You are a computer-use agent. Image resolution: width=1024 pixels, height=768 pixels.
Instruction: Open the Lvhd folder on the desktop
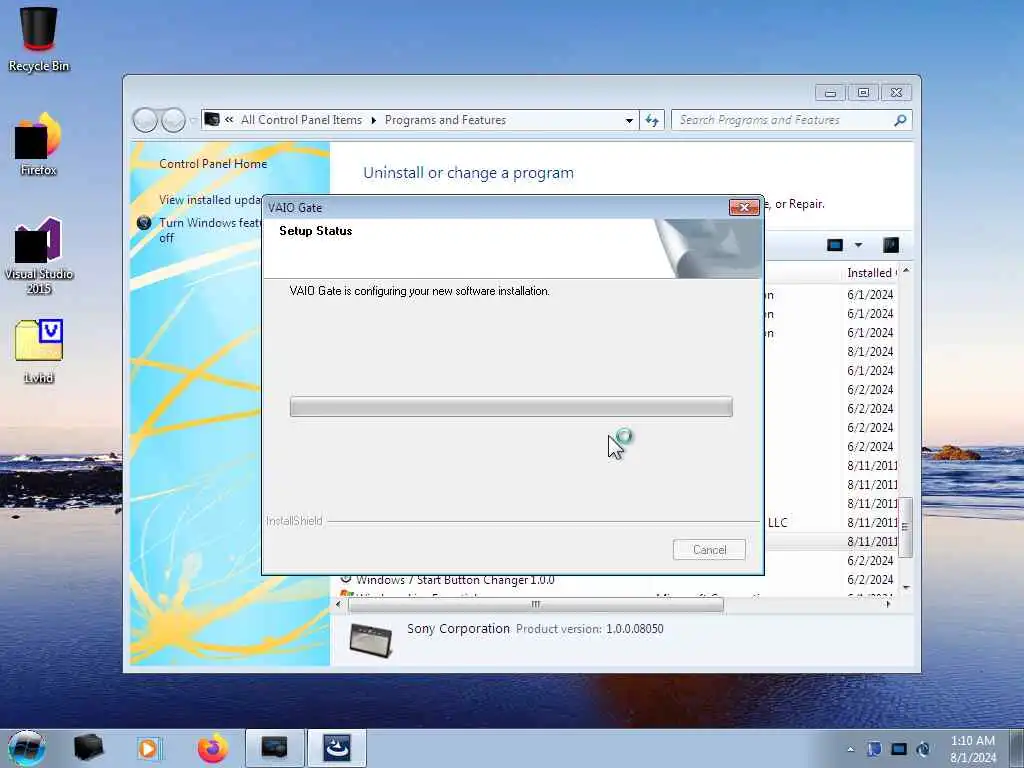pos(39,351)
